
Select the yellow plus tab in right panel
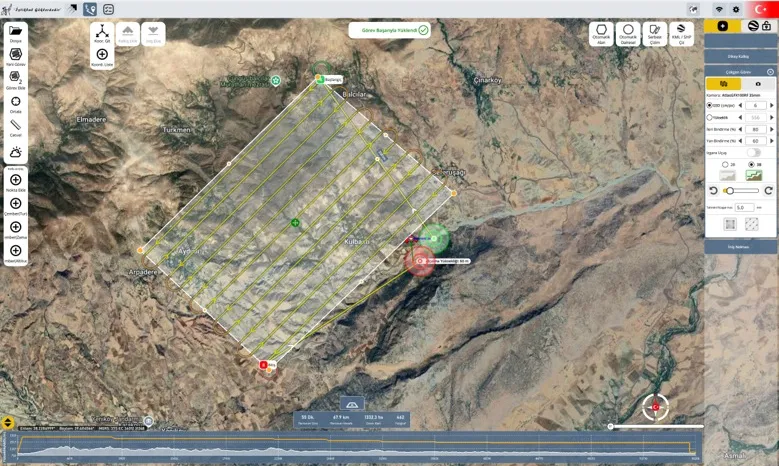tap(722, 26)
